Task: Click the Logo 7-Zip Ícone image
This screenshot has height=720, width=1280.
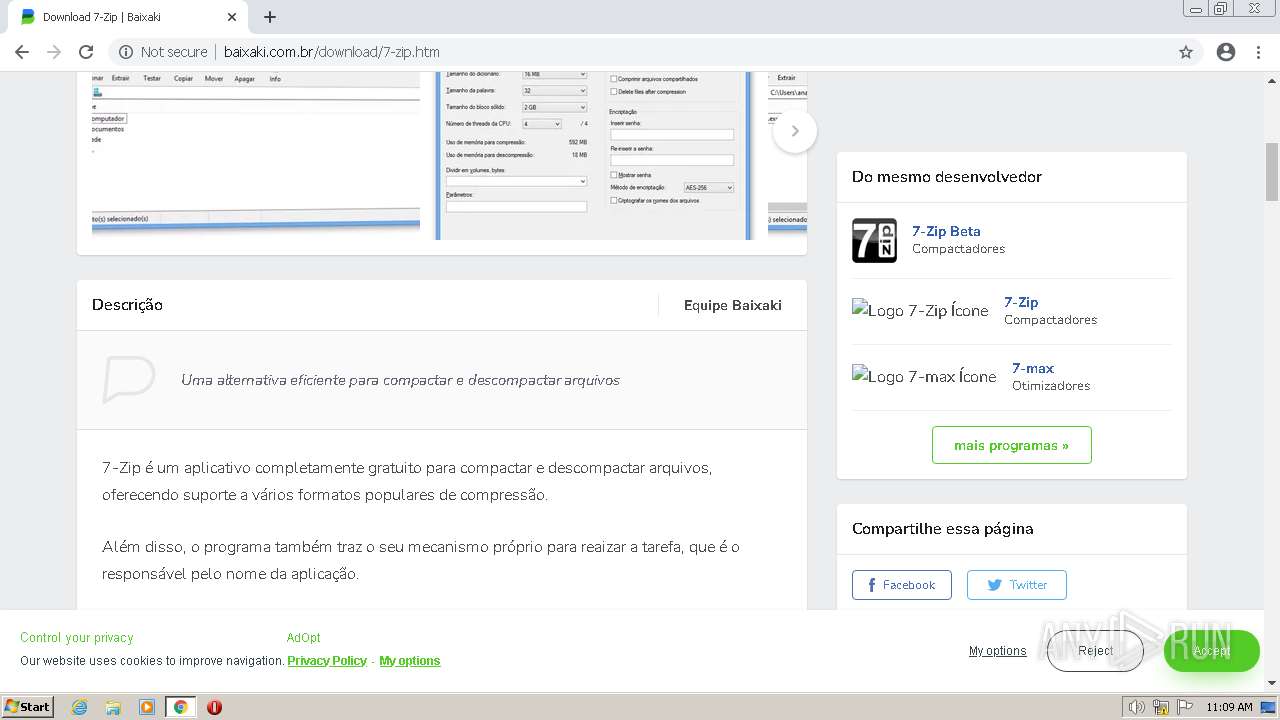Action: (920, 311)
